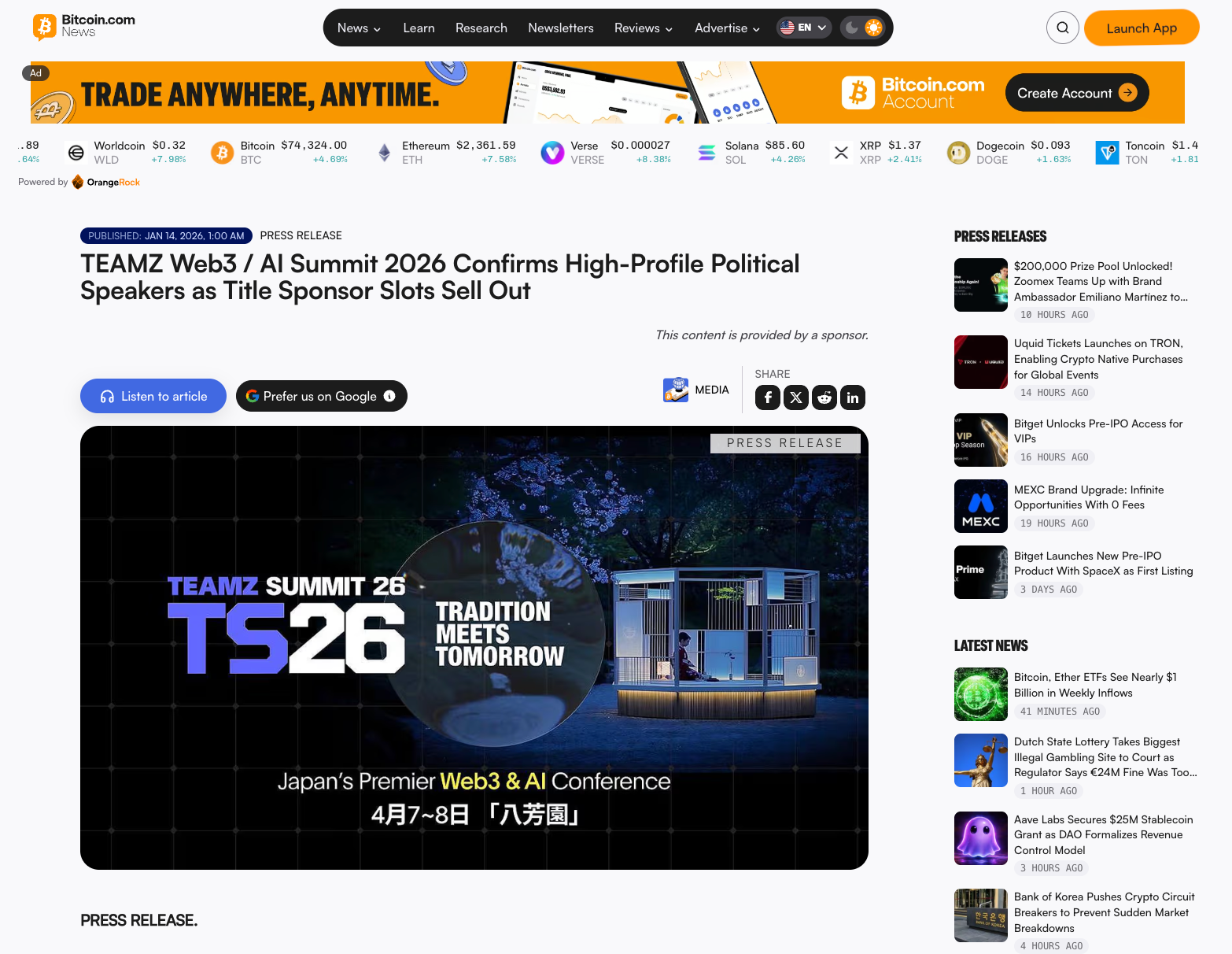Open the Research nav item
This screenshot has height=954, width=1232.
pos(481,28)
